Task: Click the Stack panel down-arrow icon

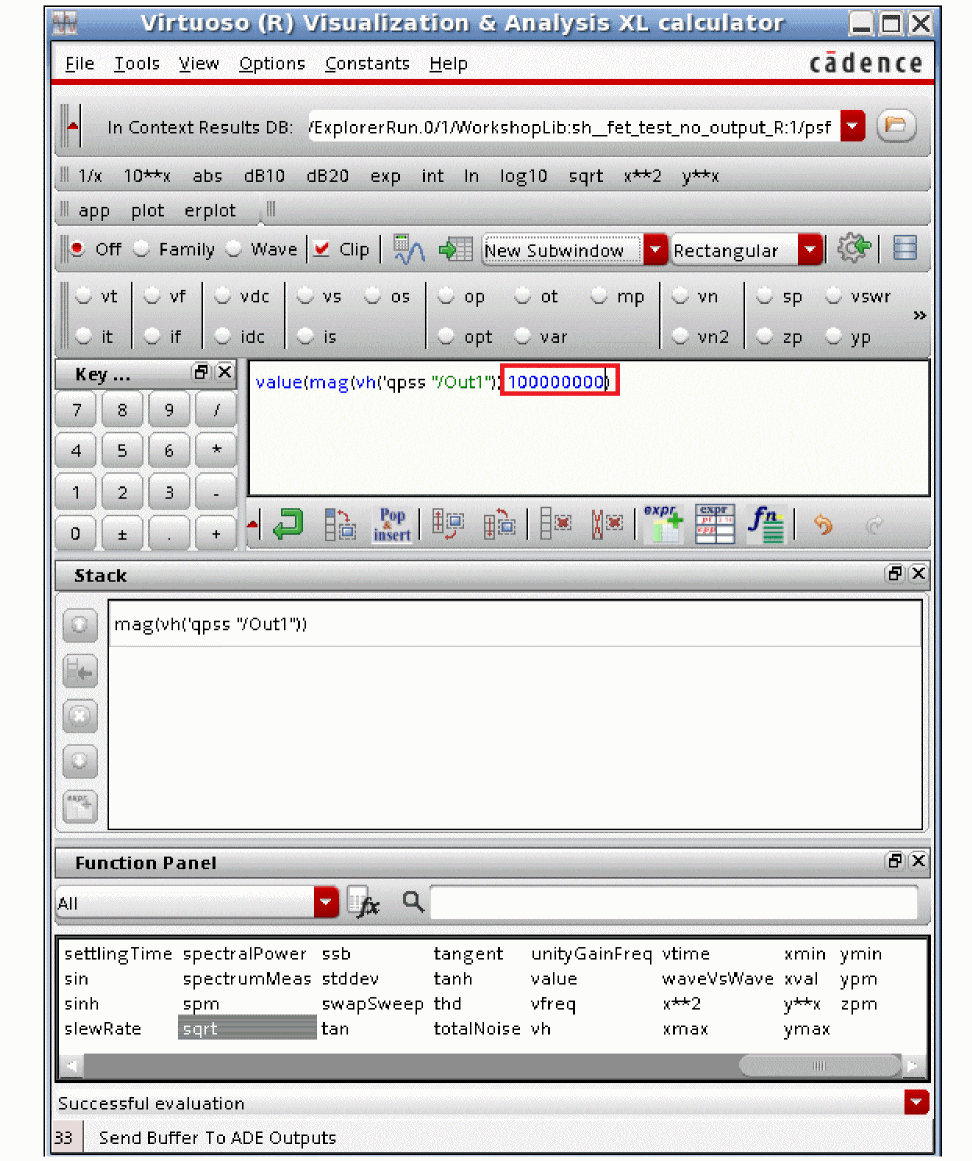Action: [x=80, y=761]
